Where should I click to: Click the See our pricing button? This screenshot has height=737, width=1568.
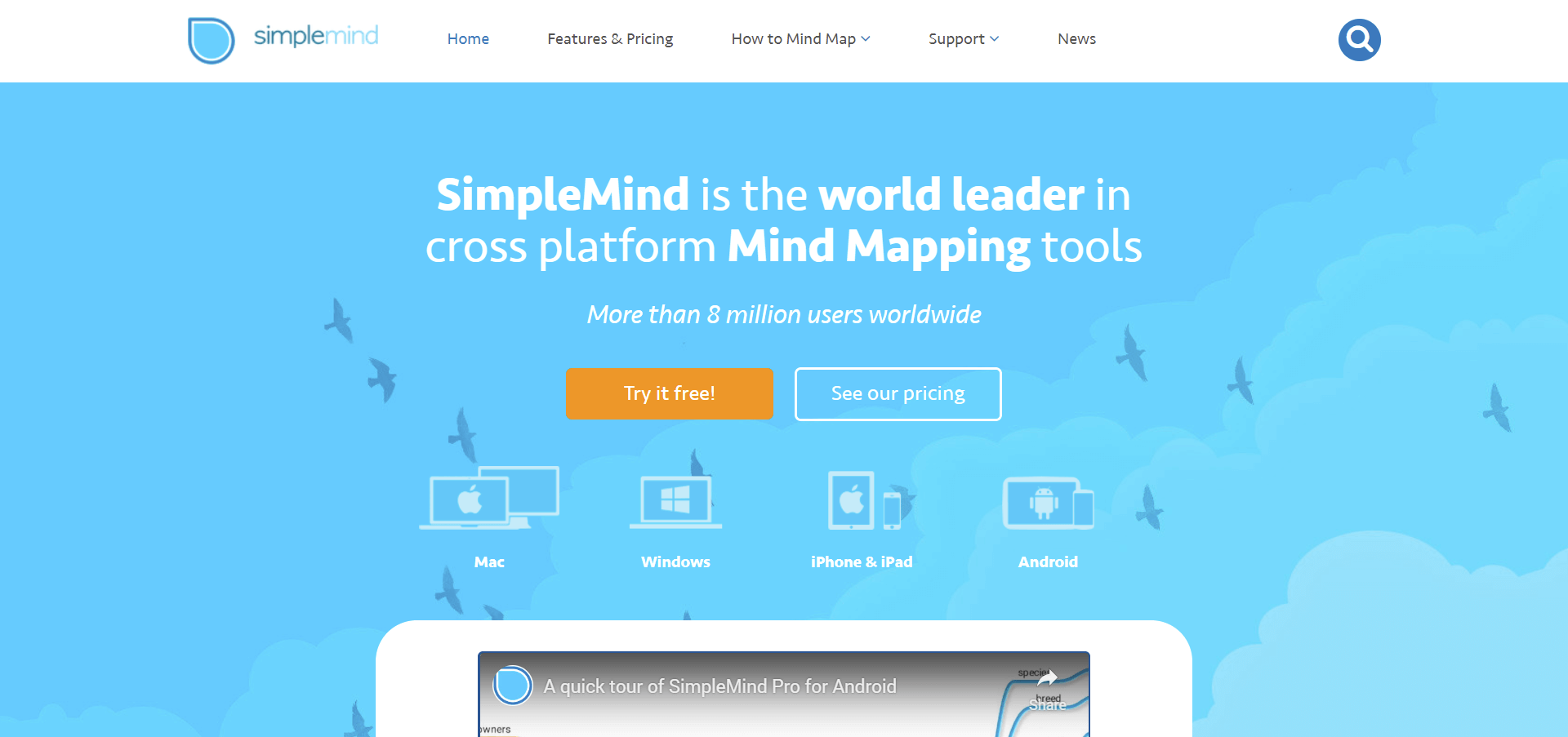tap(898, 393)
